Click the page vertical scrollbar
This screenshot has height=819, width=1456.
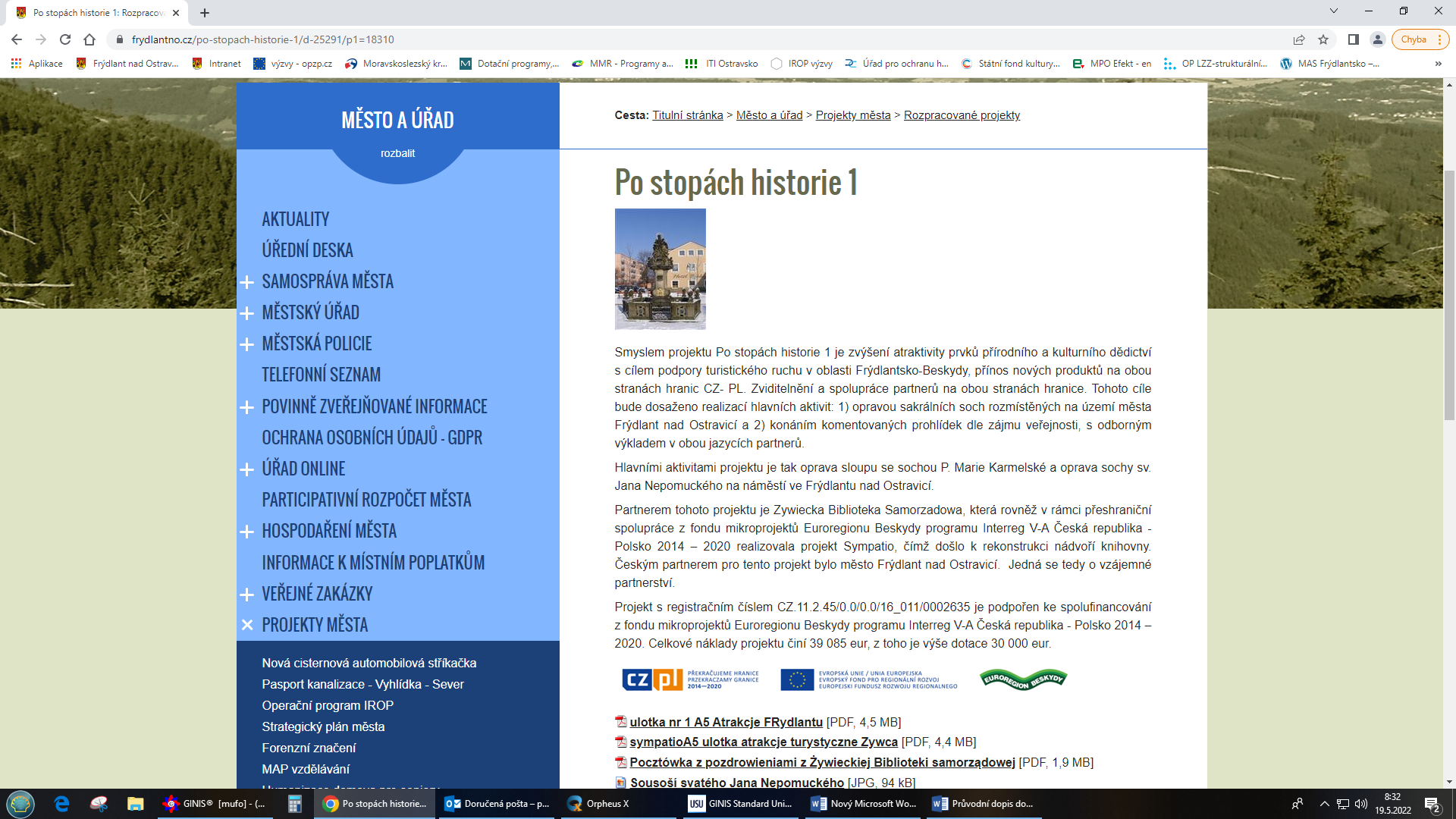point(1449,296)
